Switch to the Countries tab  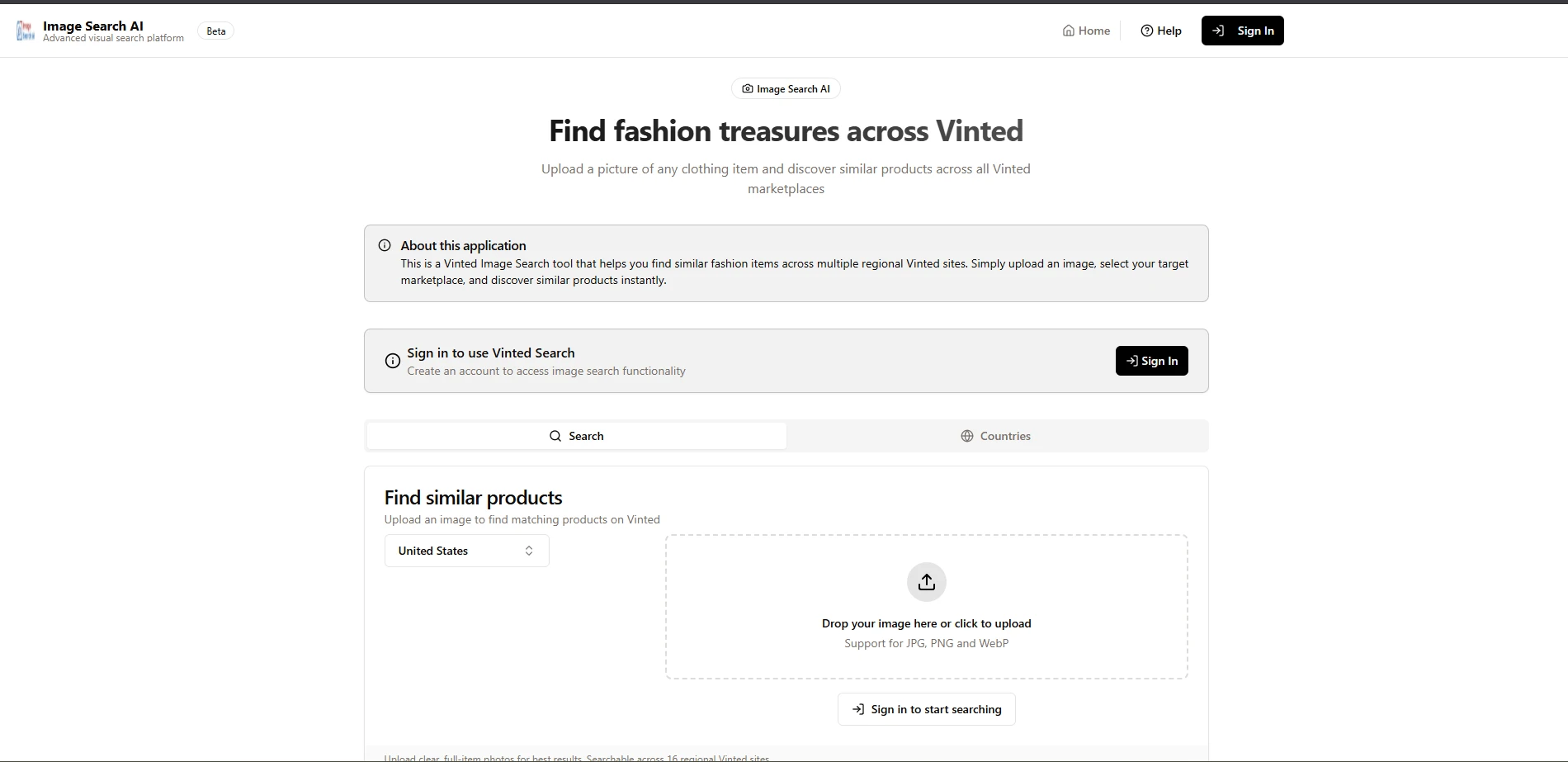[x=996, y=436]
